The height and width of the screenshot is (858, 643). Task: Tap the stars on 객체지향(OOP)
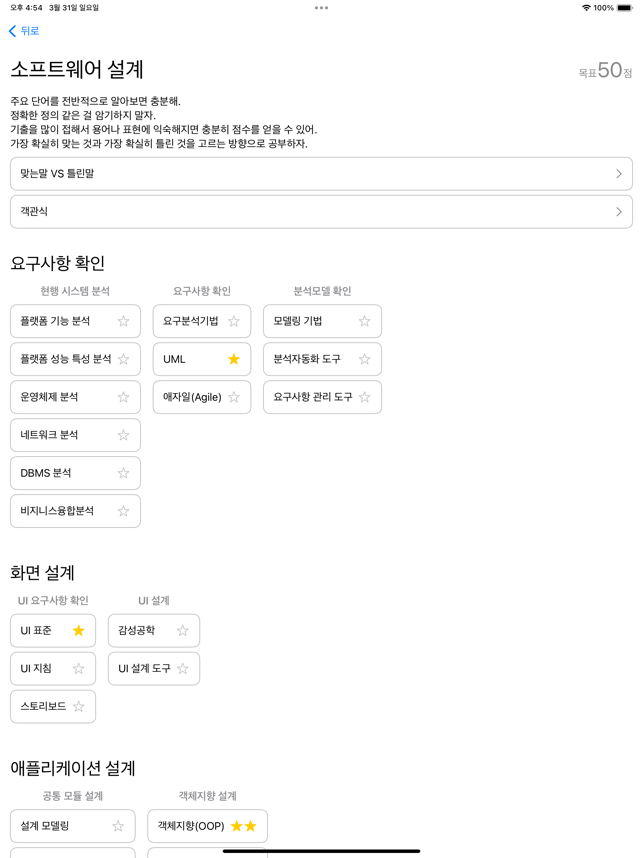coord(244,826)
